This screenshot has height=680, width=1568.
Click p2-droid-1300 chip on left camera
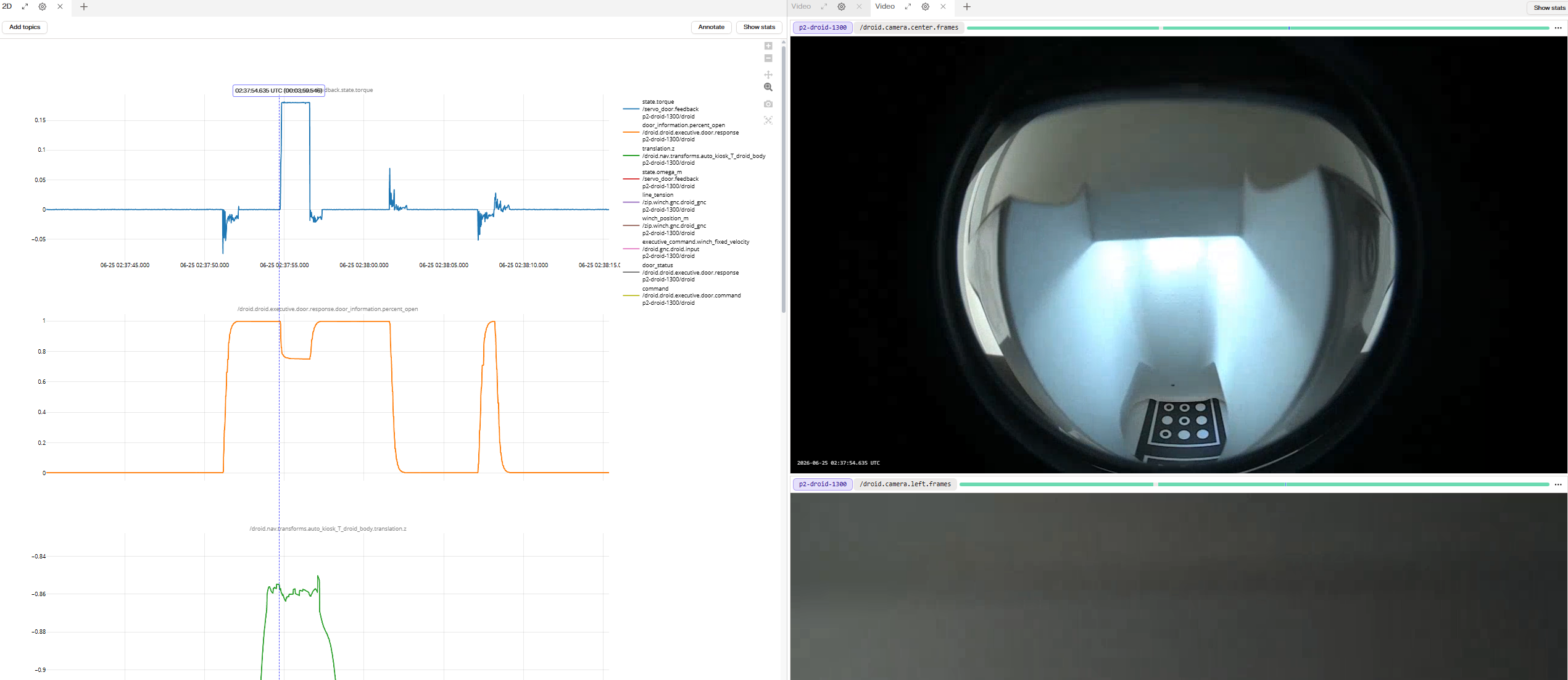click(823, 484)
